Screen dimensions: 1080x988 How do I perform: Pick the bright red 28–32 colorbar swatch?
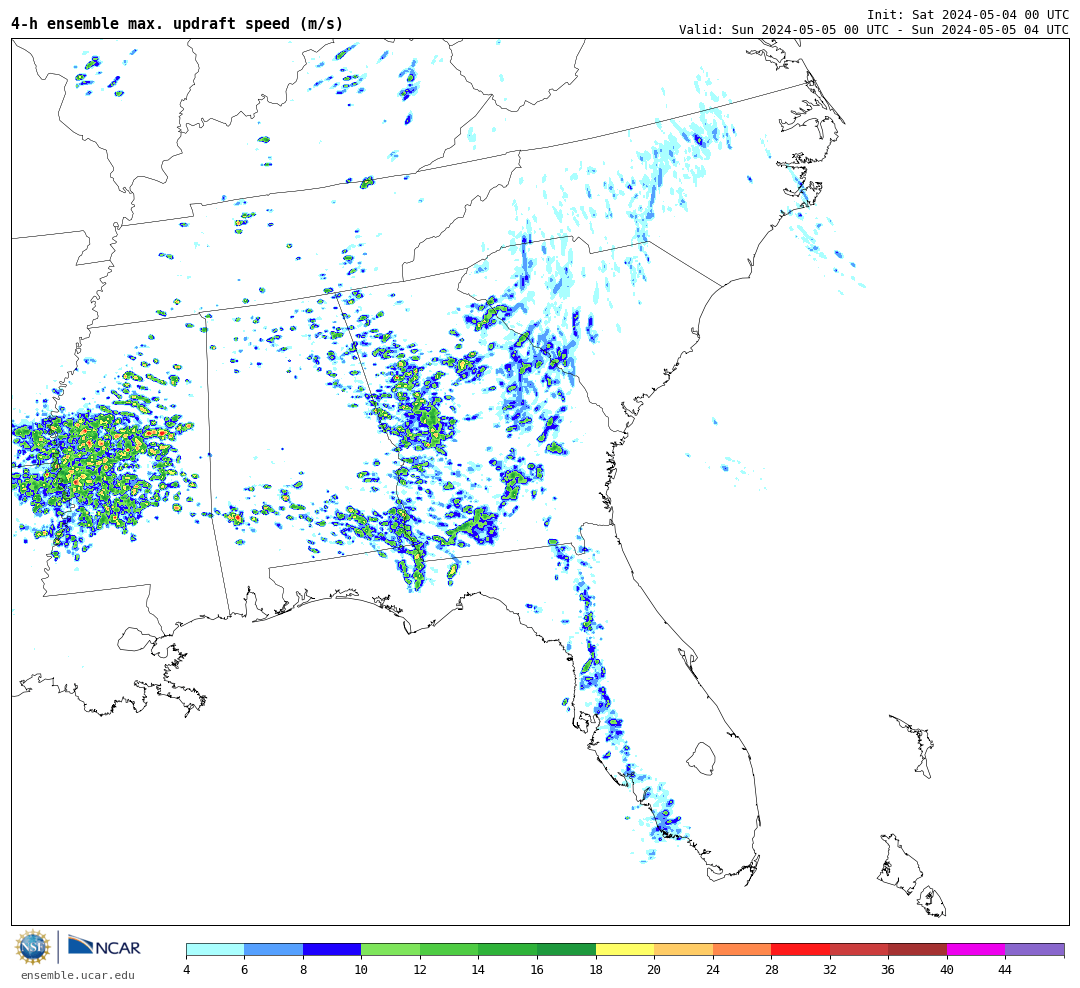(x=800, y=950)
